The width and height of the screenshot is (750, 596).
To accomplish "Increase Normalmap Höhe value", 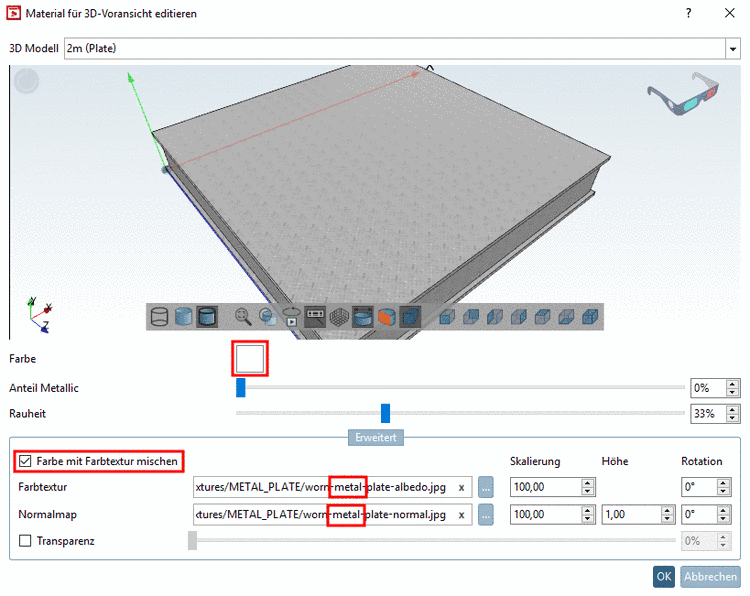I will [x=667, y=510].
